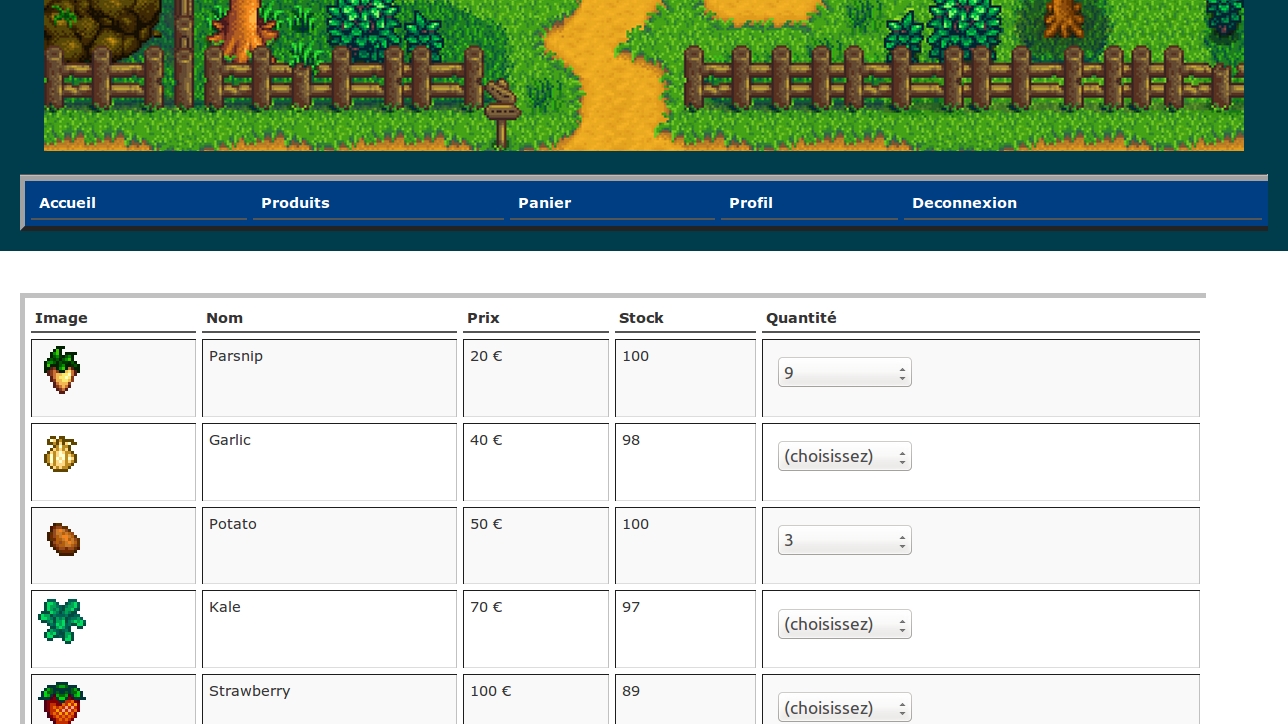This screenshot has height=724, width=1288.
Task: Open the Potato quantity dropdown showing 3
Action: pyautogui.click(x=845, y=541)
